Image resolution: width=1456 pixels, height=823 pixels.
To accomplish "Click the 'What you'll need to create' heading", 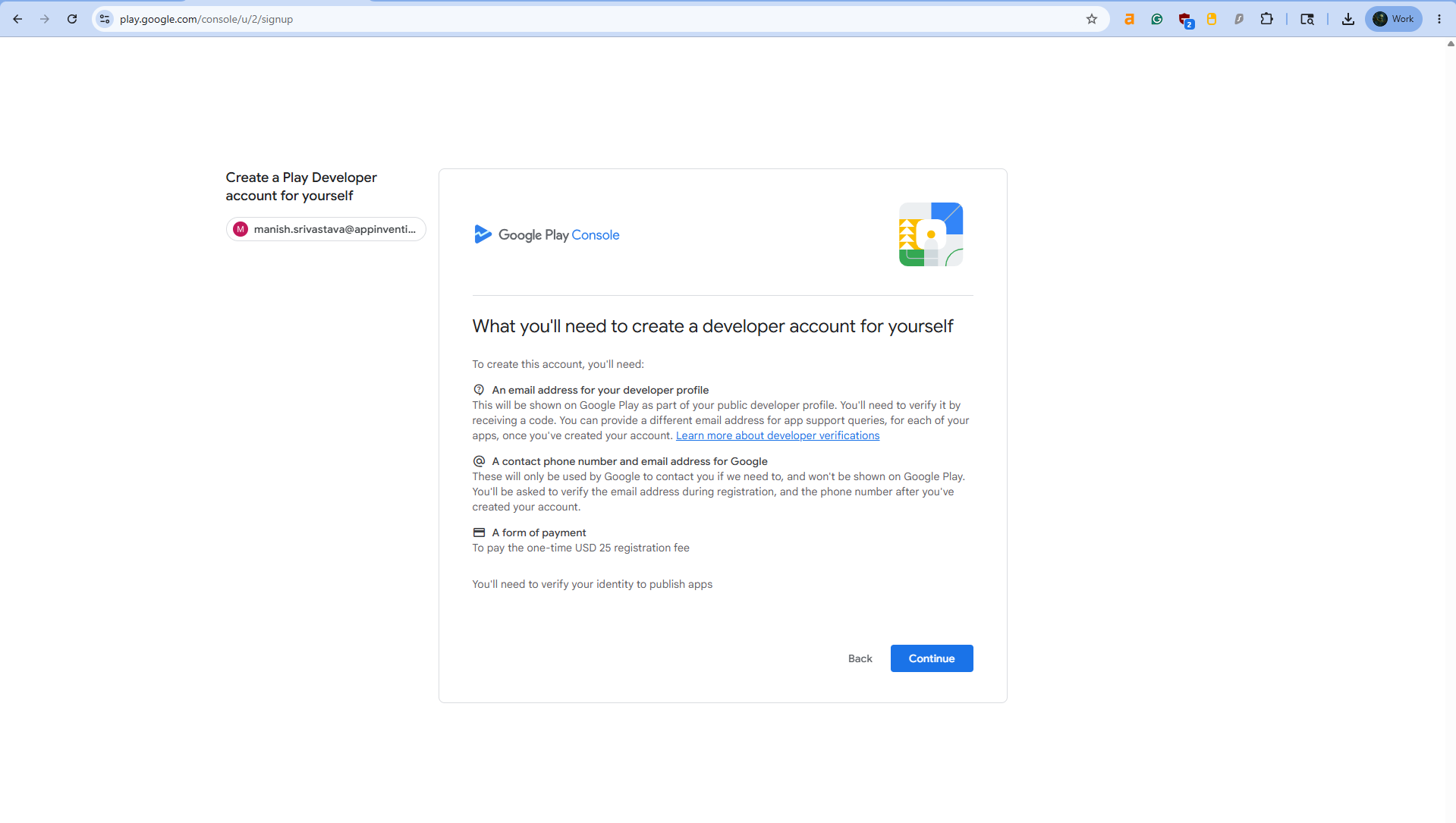I will [x=712, y=326].
